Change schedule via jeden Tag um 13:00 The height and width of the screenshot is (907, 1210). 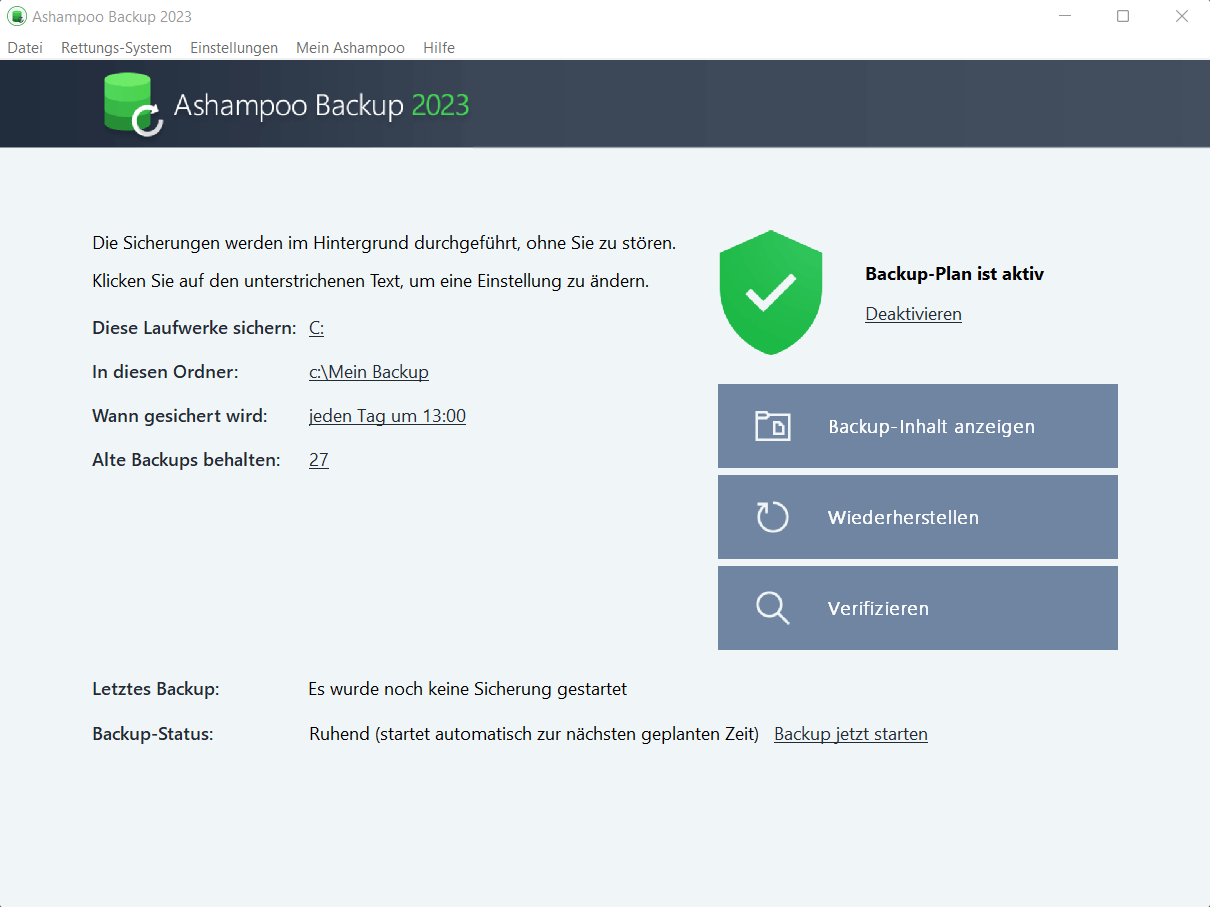pos(387,415)
